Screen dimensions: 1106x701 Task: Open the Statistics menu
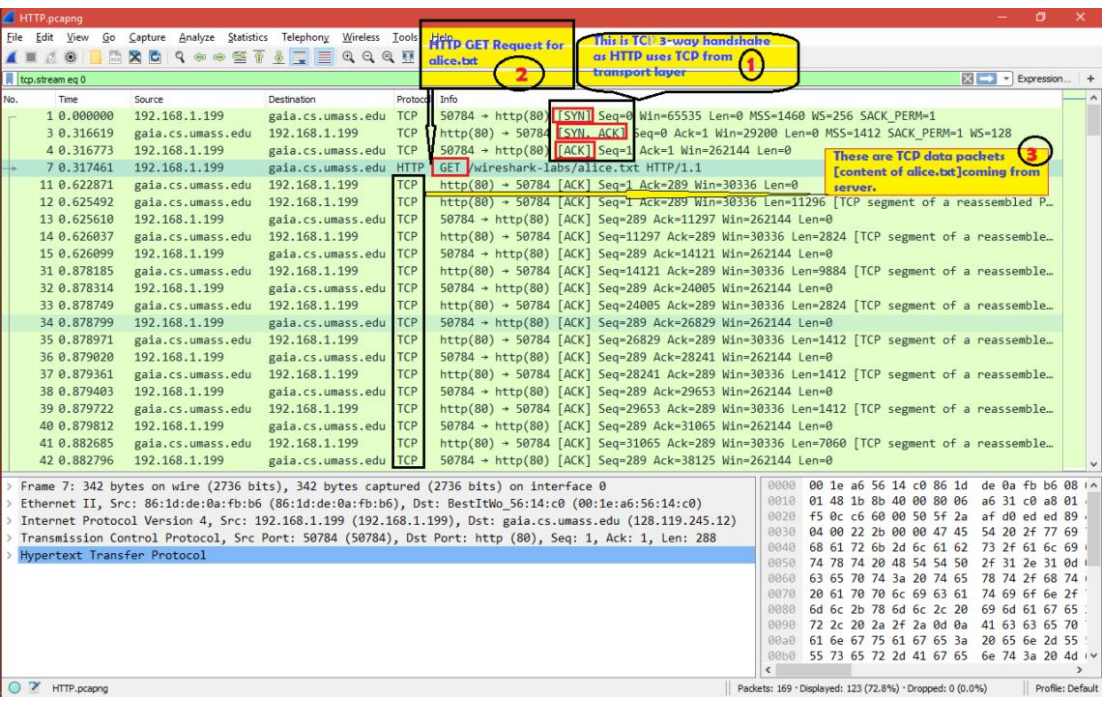click(x=248, y=37)
